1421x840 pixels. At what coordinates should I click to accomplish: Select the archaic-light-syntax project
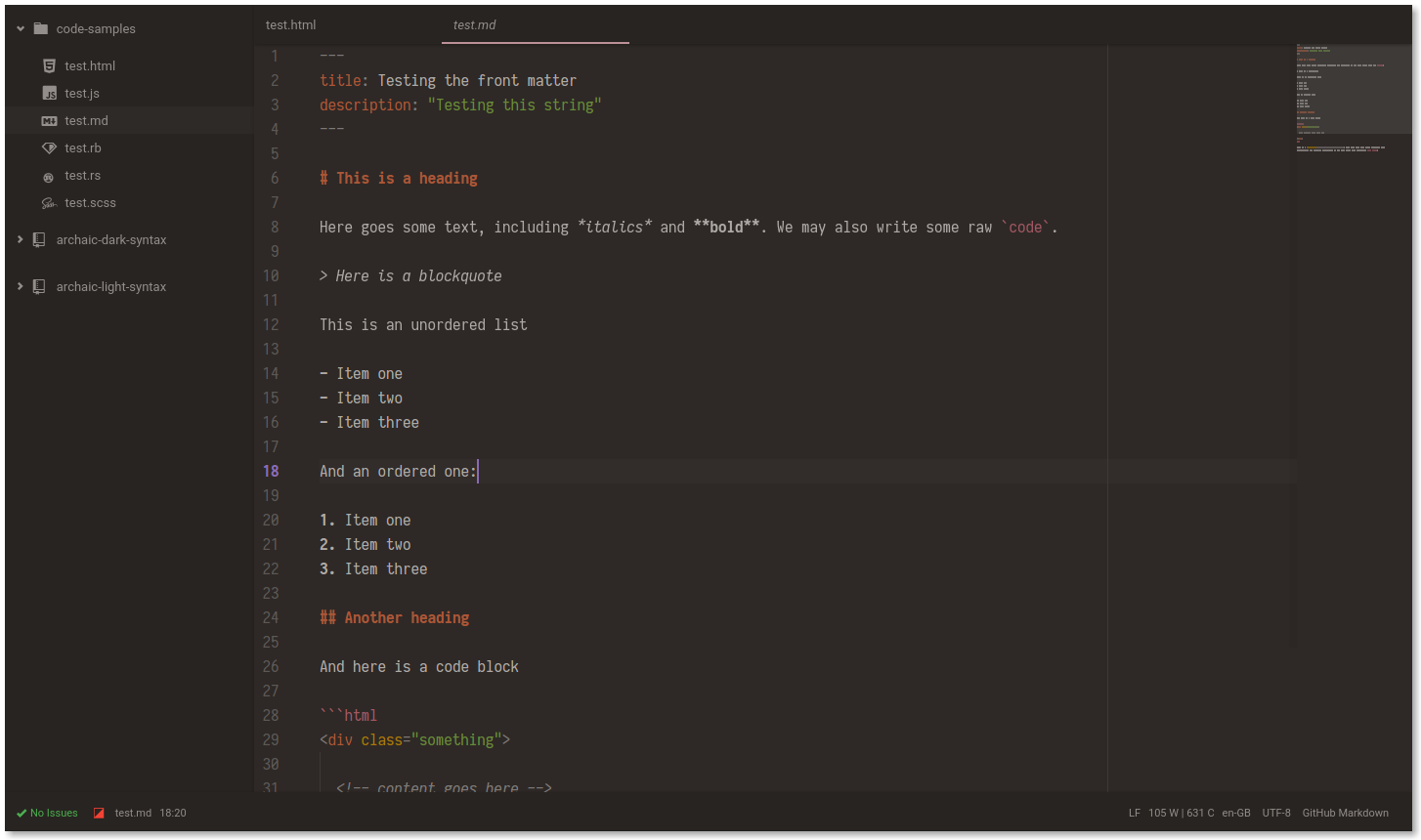111,286
